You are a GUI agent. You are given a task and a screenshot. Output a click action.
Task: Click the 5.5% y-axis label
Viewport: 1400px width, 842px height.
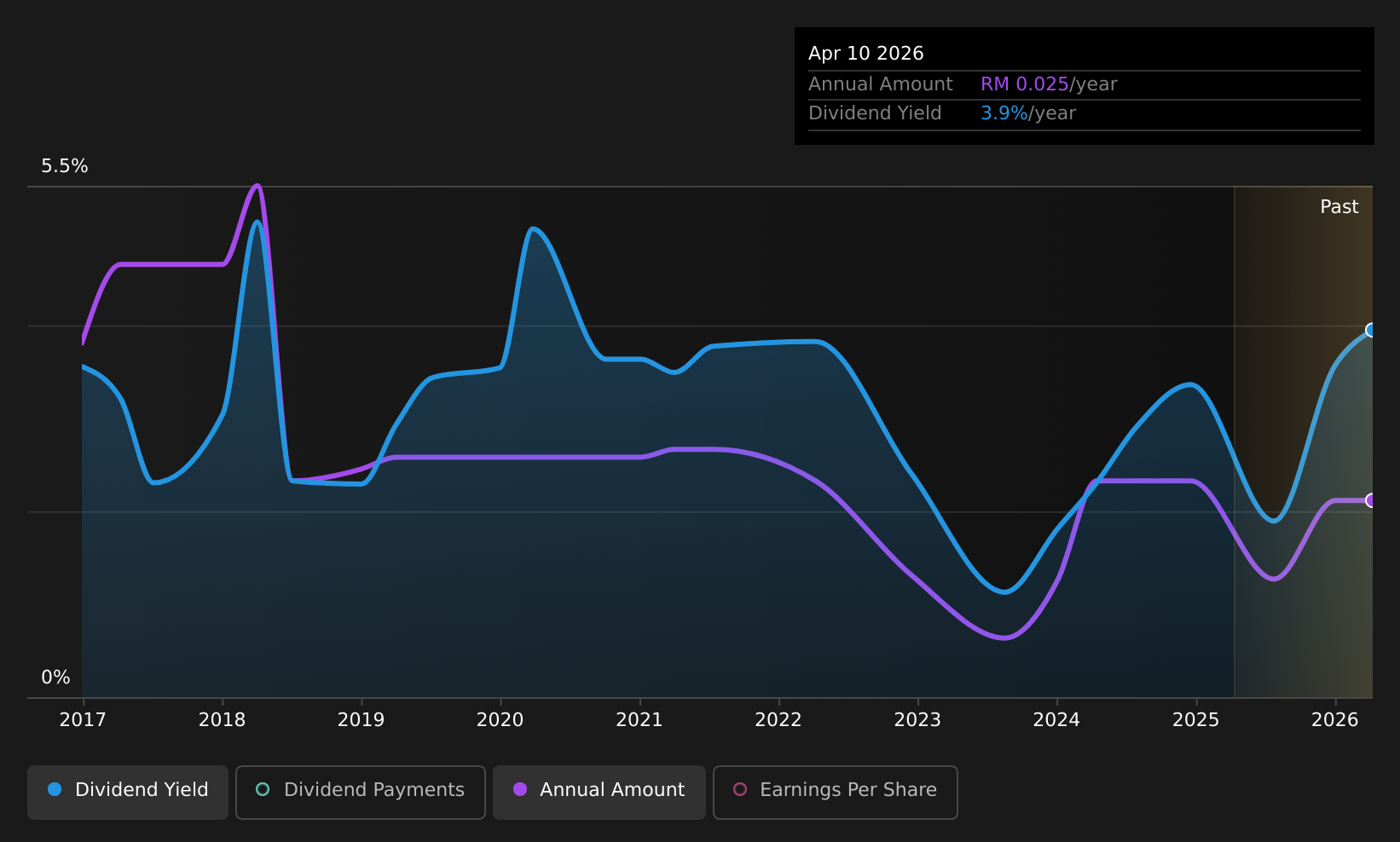point(65,166)
